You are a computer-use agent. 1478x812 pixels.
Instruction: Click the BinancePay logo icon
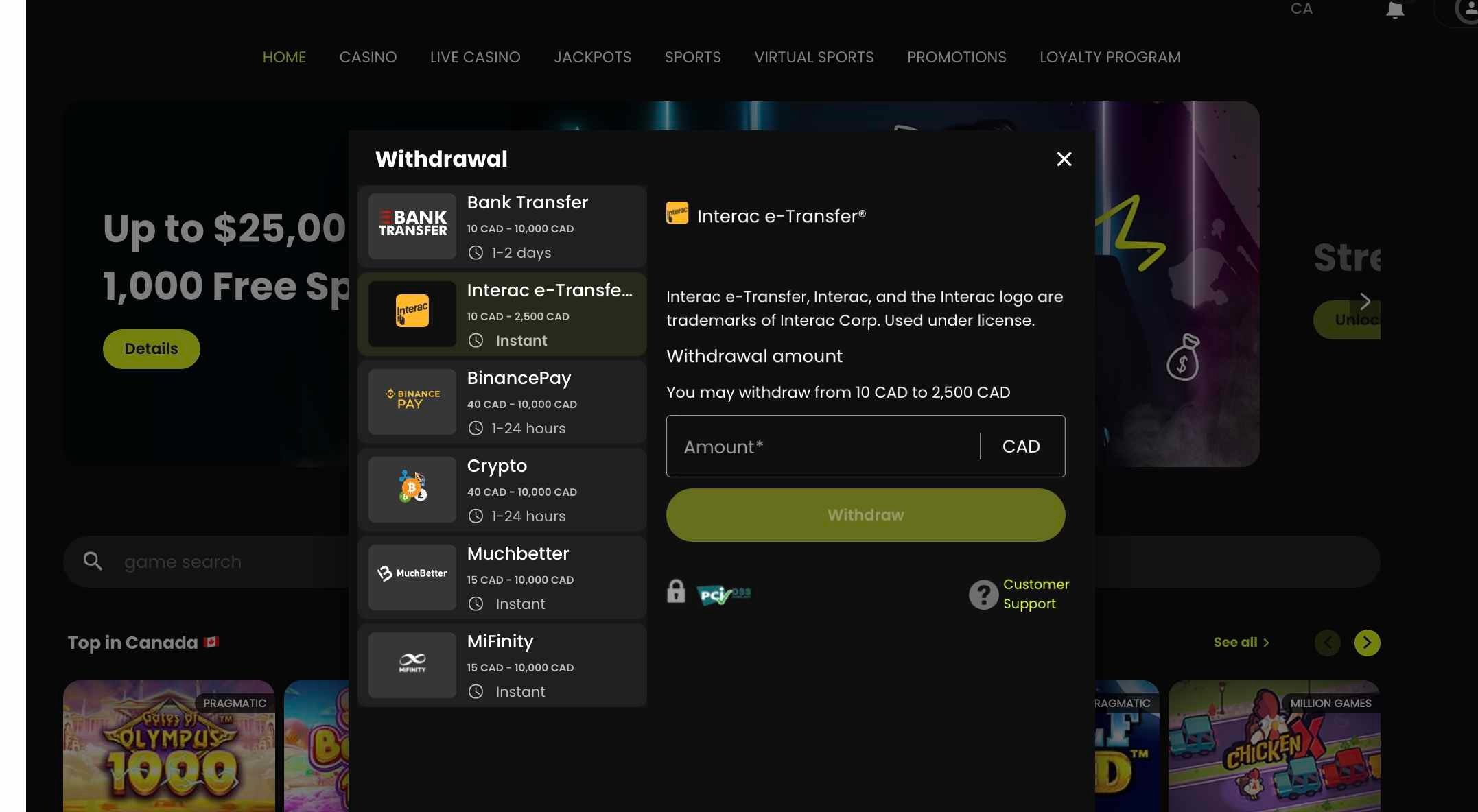tap(412, 401)
